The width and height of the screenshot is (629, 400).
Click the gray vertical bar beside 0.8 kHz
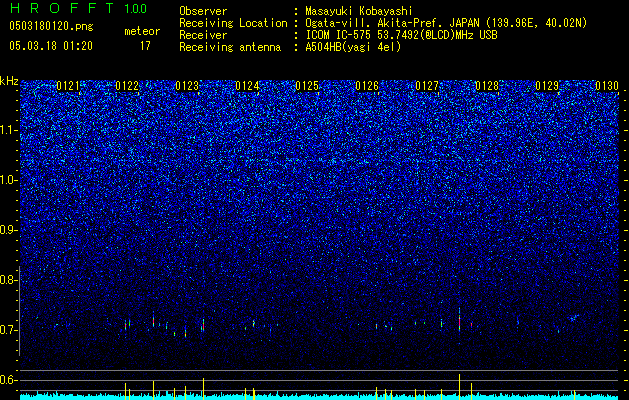coord(20,311)
